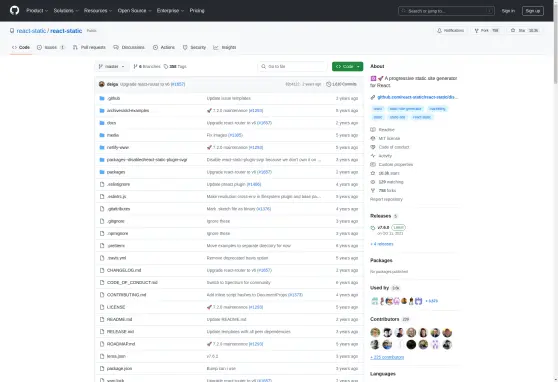Expand the Resources menu
This screenshot has height=382, width=558.
point(98,11)
